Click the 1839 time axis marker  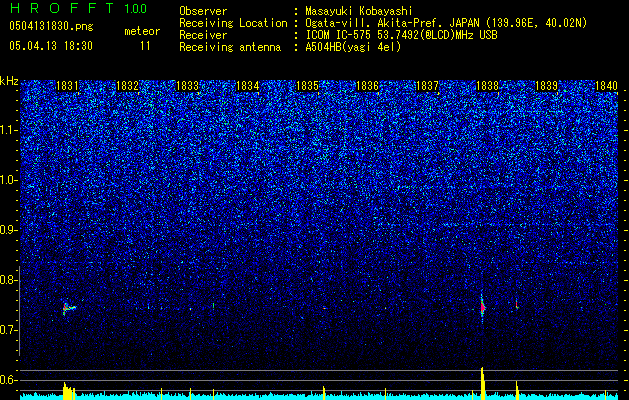point(547,86)
